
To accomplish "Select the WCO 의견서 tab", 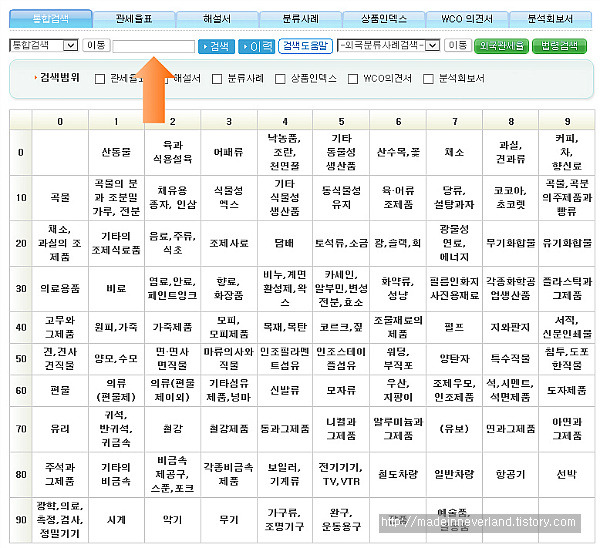I will [467, 19].
